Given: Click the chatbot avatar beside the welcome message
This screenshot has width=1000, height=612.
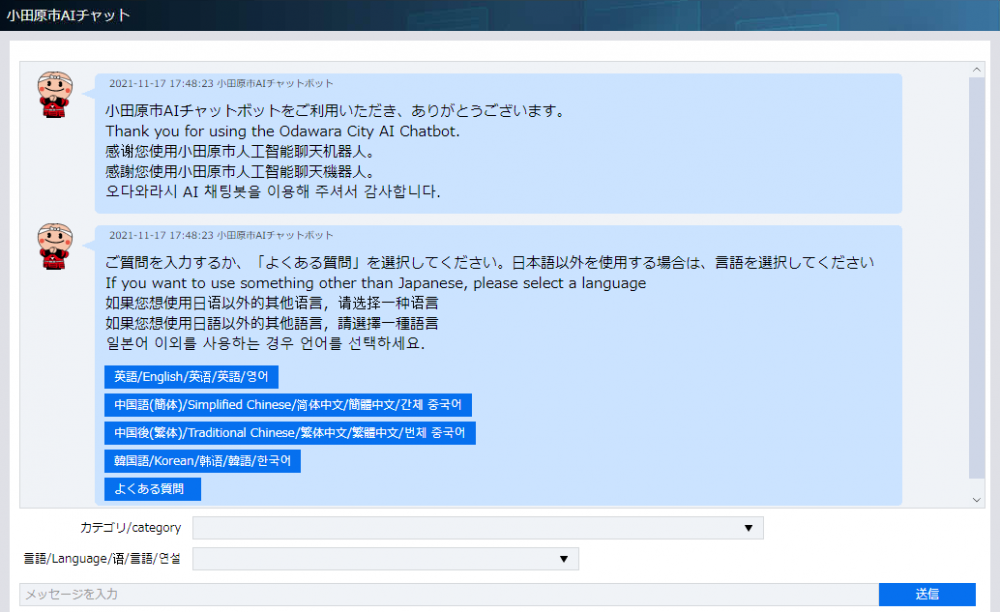Looking at the screenshot, I should tap(55, 94).
